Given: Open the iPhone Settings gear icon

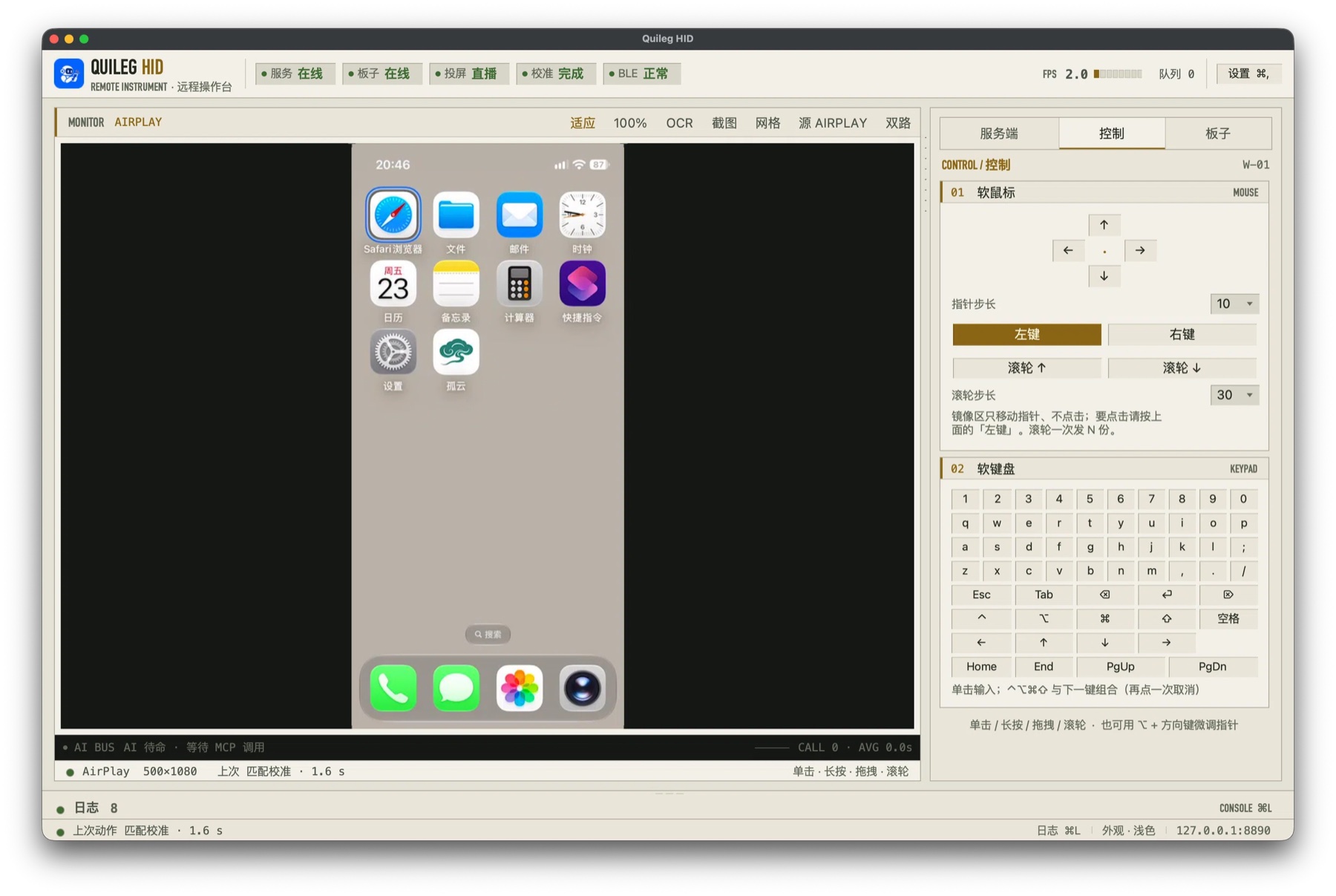Looking at the screenshot, I should click(x=393, y=352).
